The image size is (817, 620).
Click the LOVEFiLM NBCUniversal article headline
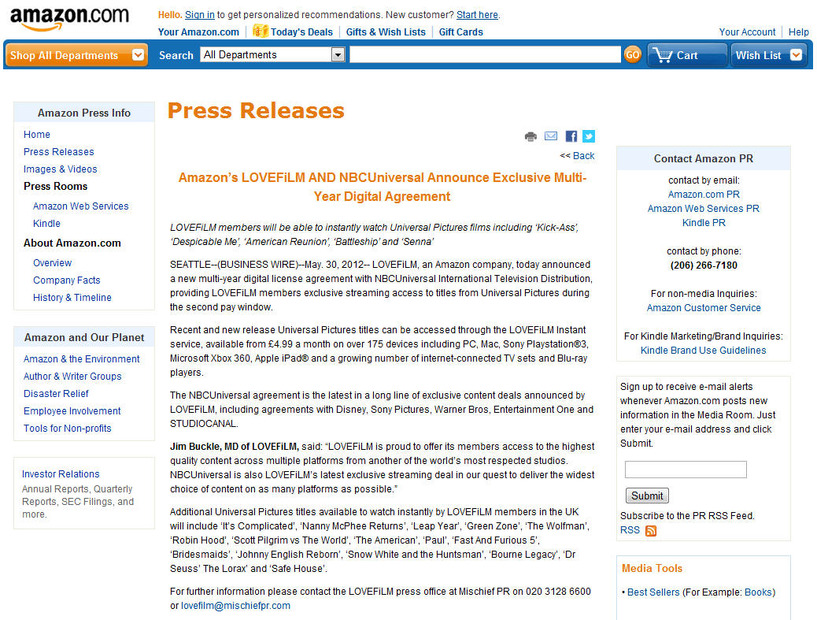382,187
